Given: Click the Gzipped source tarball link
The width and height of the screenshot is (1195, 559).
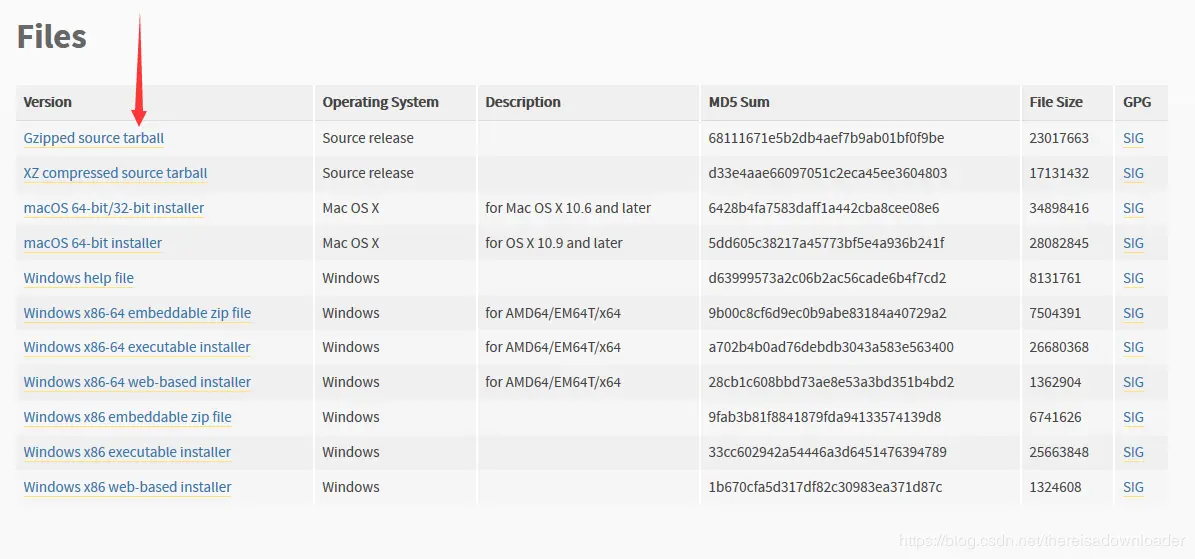Looking at the screenshot, I should pos(93,138).
